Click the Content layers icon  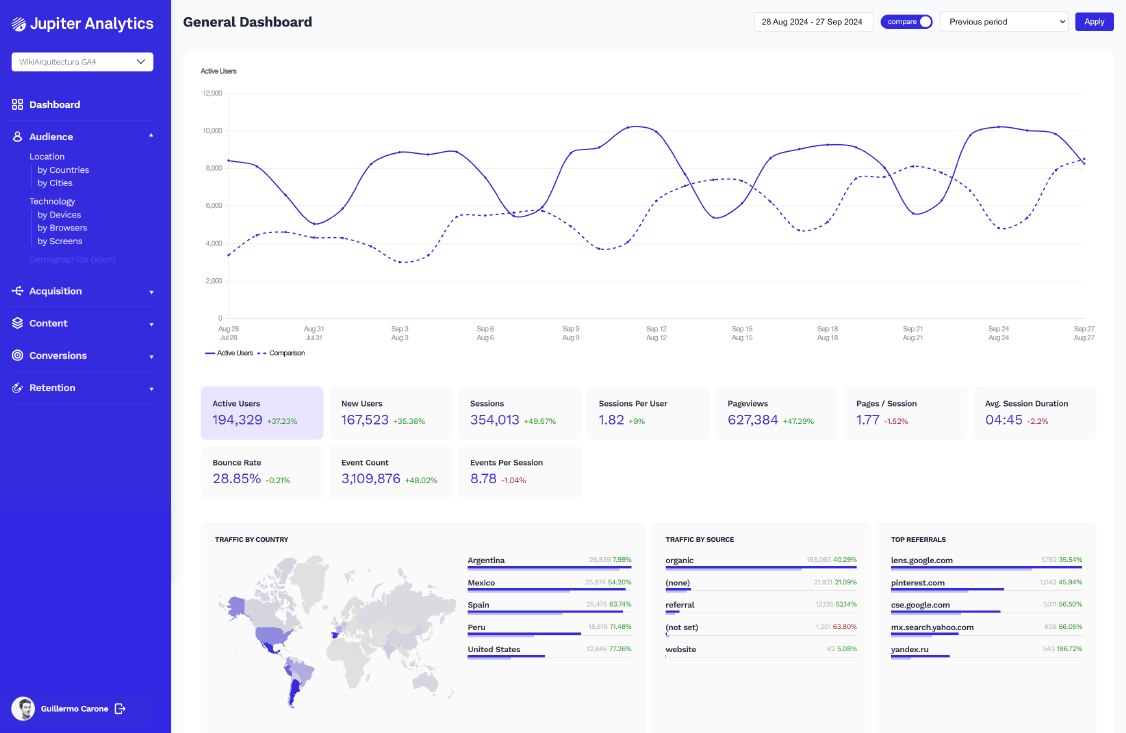[17, 324]
